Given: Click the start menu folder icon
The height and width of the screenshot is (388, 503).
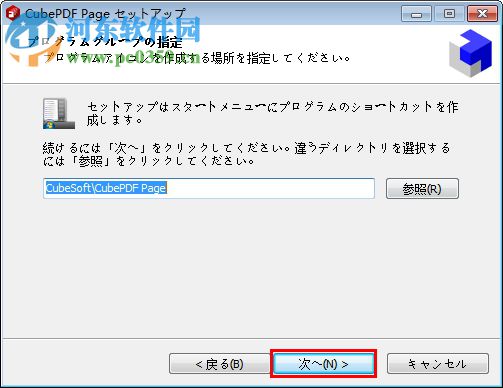Looking at the screenshot, I should (59, 113).
